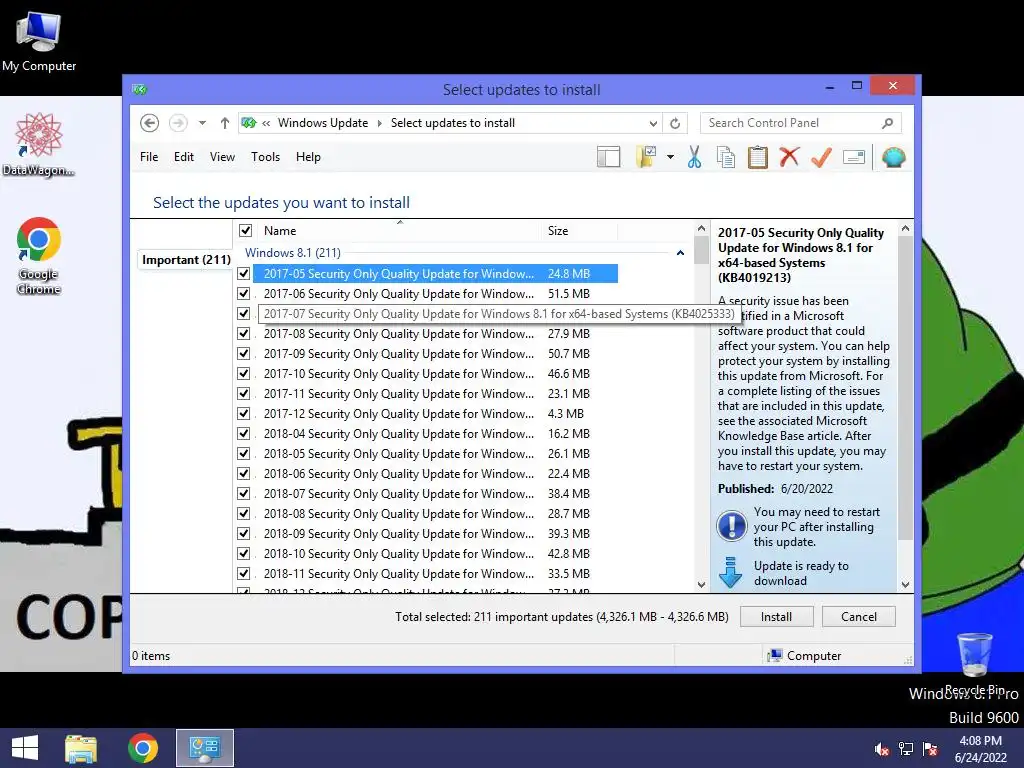Click the globe shell icon
The width and height of the screenshot is (1024, 768).
[893, 157]
